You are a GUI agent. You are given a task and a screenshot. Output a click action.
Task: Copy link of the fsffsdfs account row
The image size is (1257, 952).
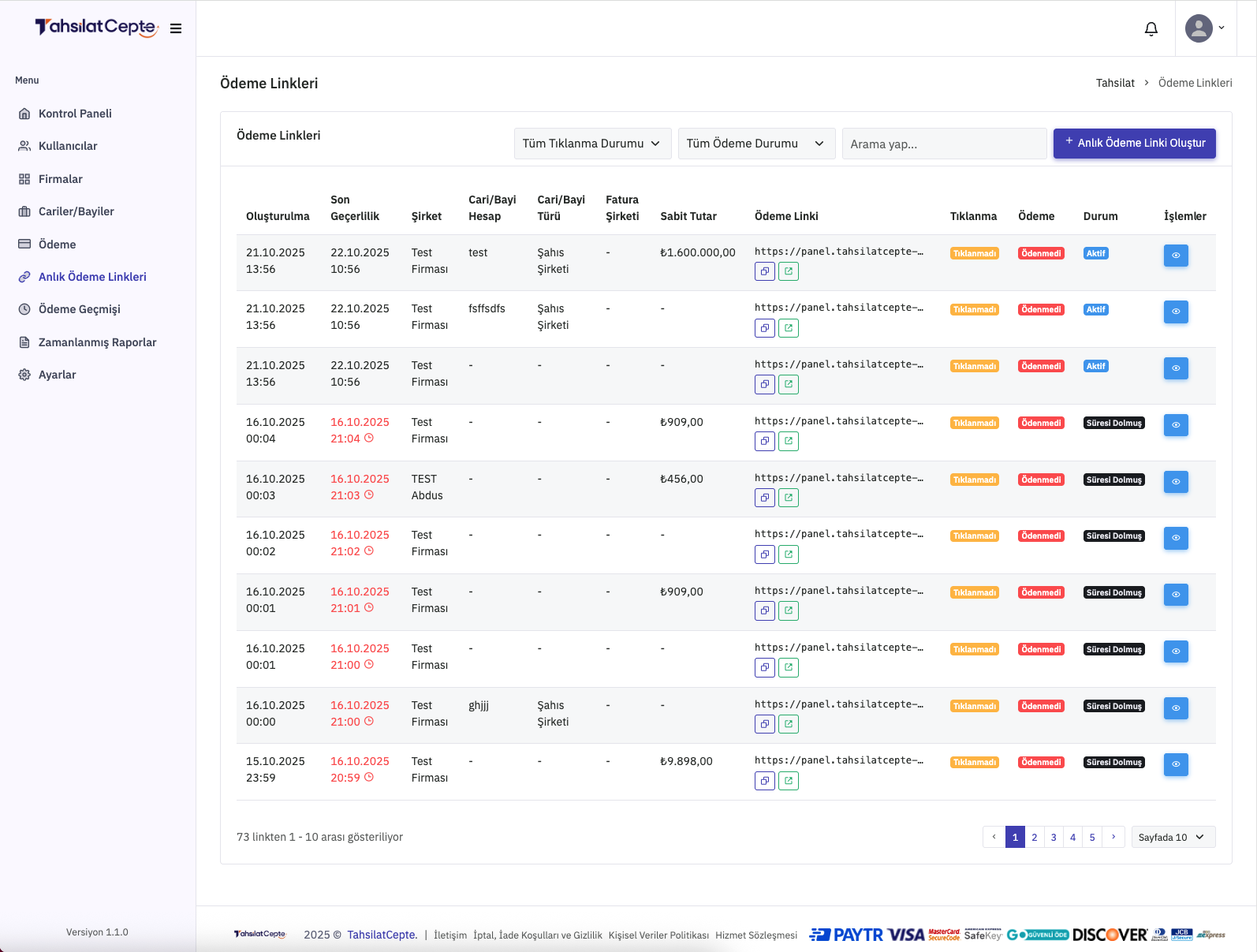pyautogui.click(x=764, y=328)
